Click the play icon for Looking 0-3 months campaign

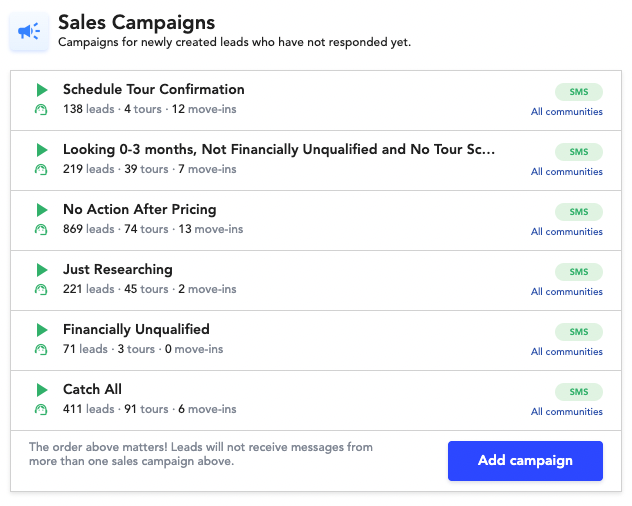coord(42,150)
